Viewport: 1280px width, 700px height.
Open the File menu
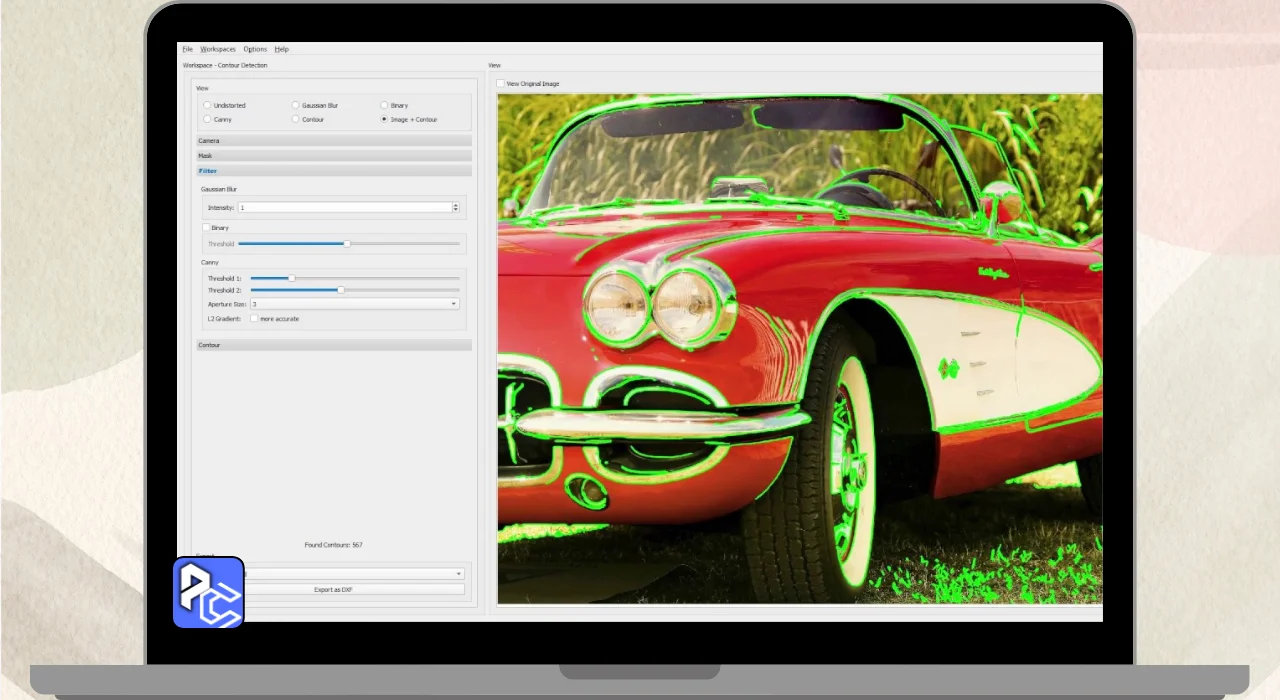coord(187,49)
